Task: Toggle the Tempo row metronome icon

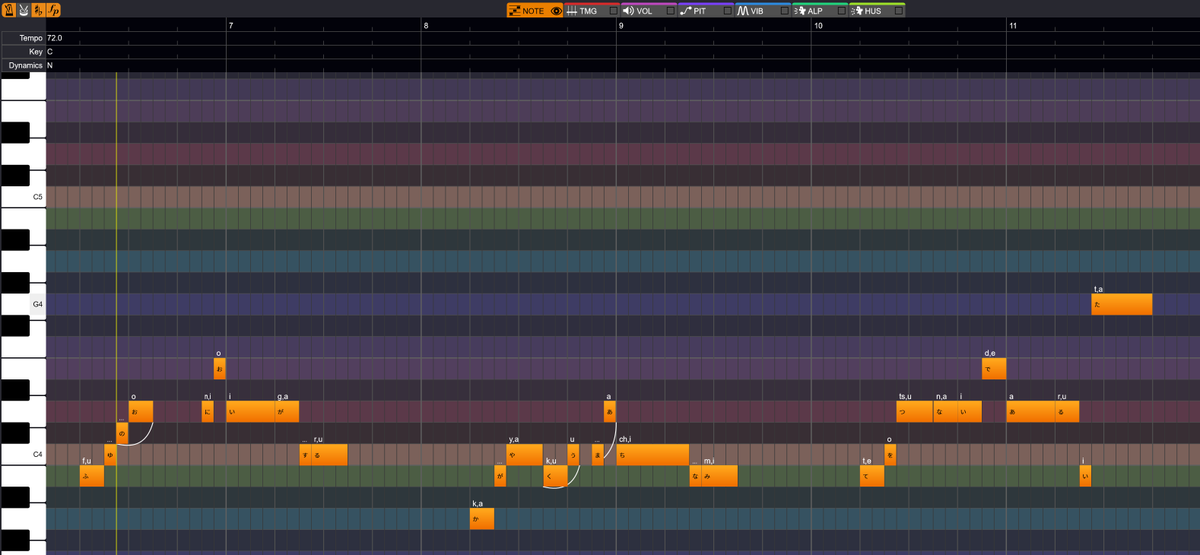Action: point(8,10)
